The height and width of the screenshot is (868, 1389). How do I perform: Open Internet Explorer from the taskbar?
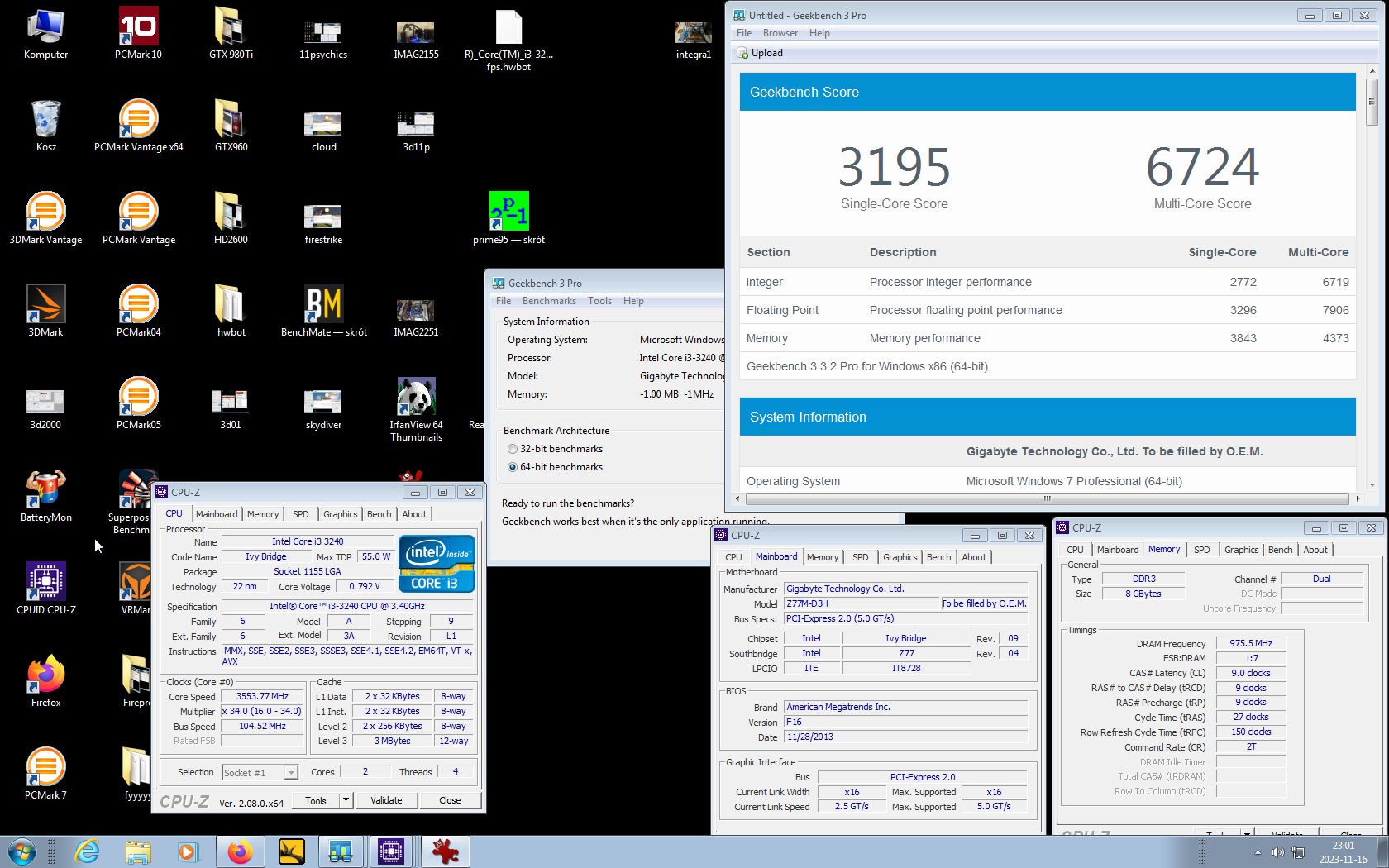87,851
